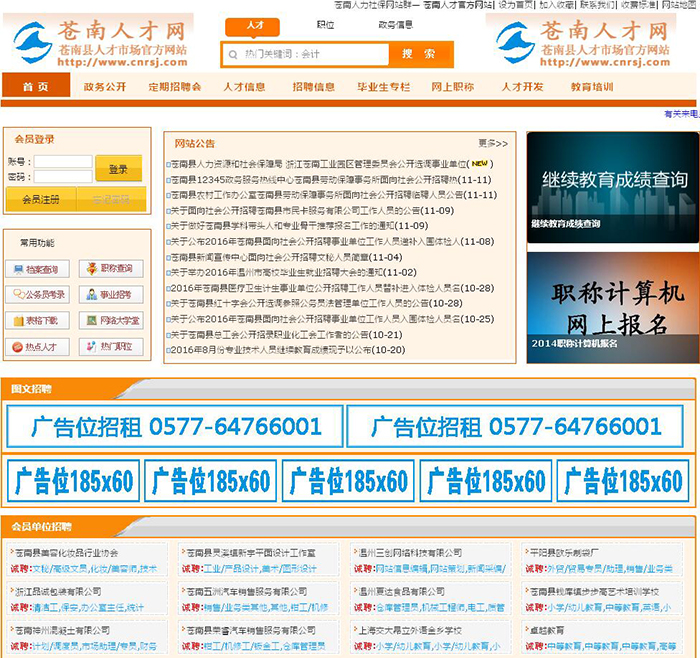This screenshot has width=700, height=658.
Task: Open 职称查询 in common functions
Action: [111, 268]
